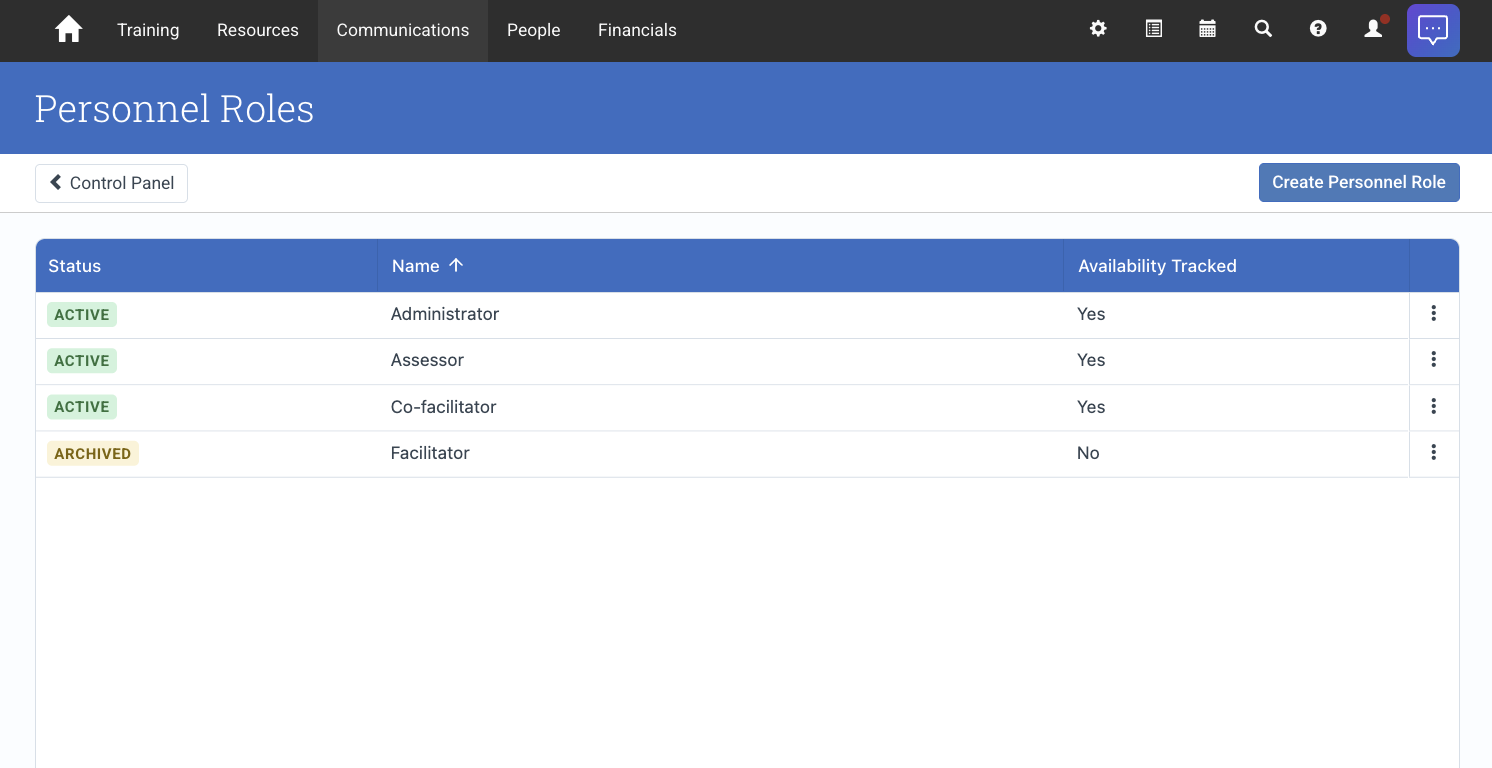Screen dimensions: 1492x768
Task: Open the People menu
Action: pos(533,30)
